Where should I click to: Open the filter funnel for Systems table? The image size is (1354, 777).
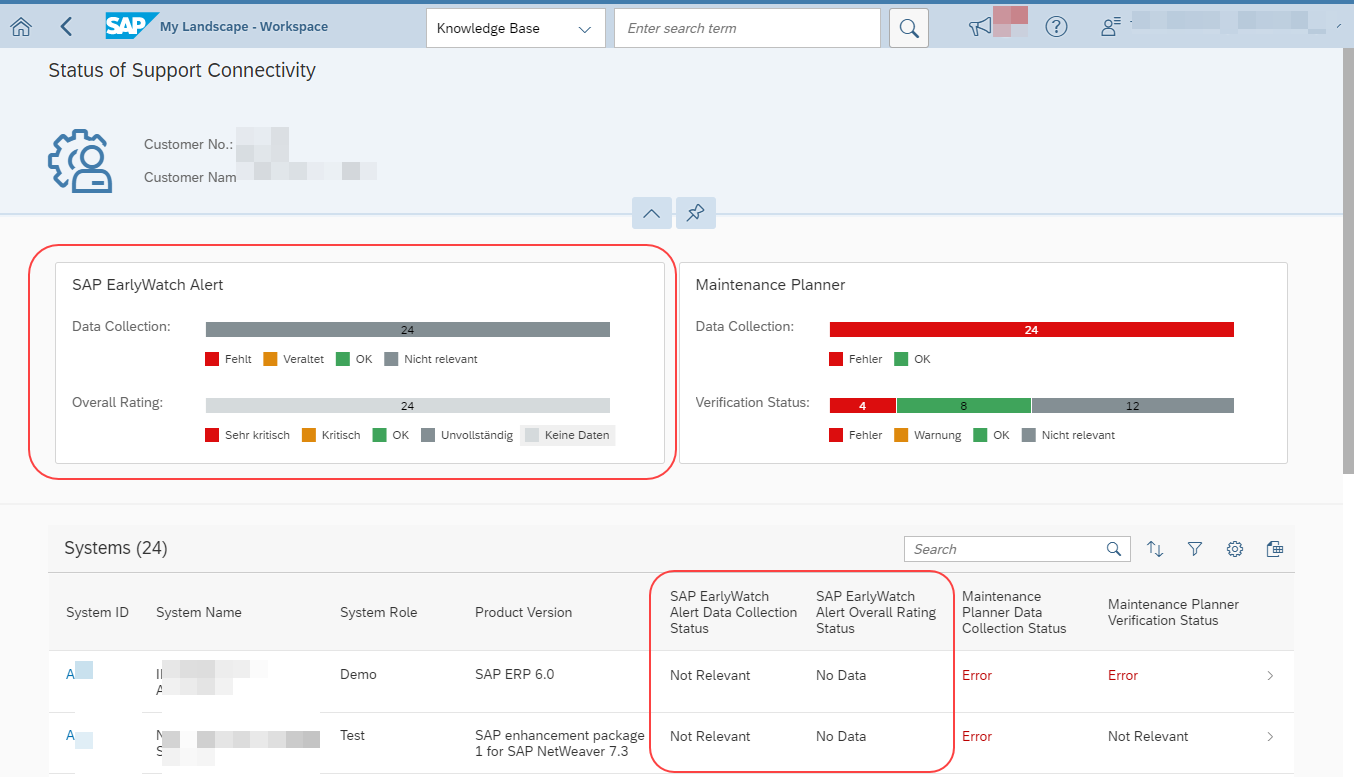click(x=1195, y=549)
